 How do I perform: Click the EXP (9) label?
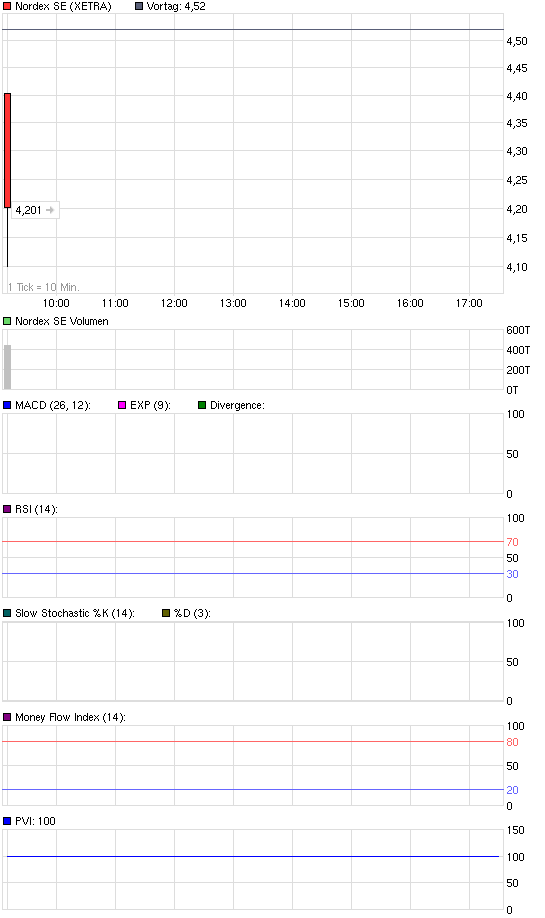click(x=150, y=405)
